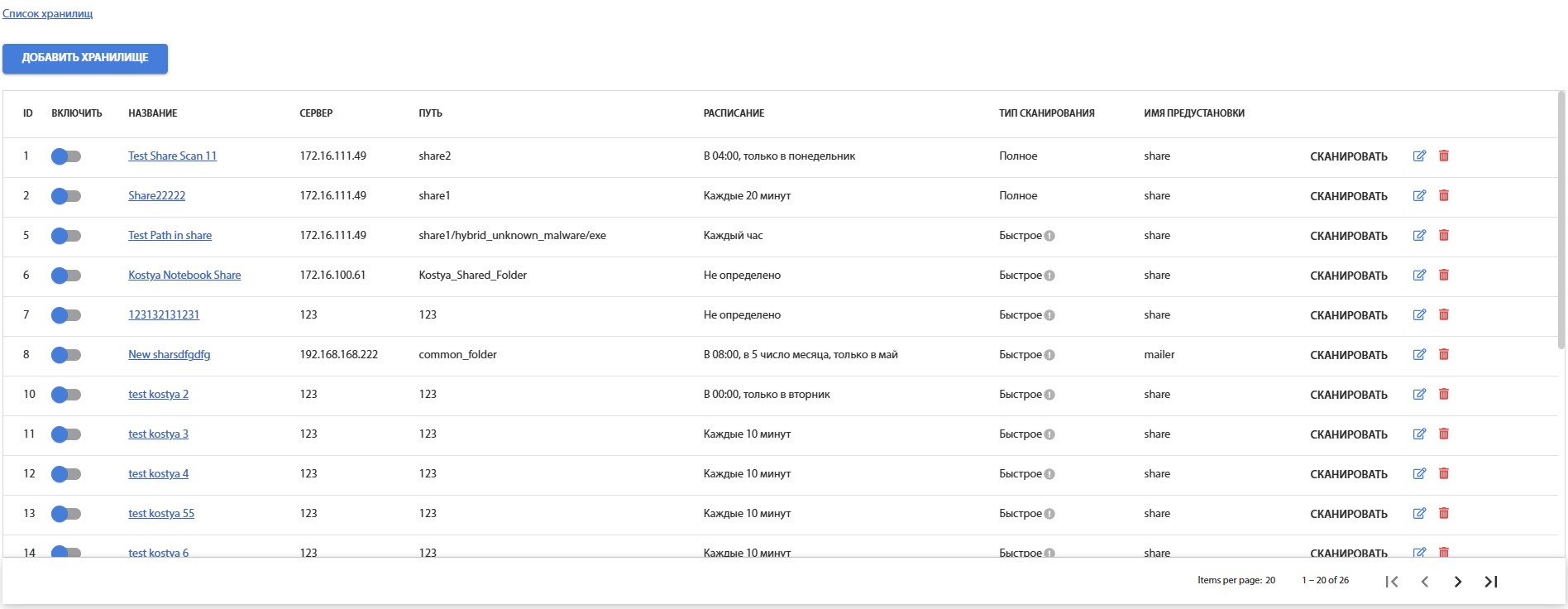This screenshot has width=1568, height=609.
Task: Edit the Kostya Notebook Share entry
Action: click(x=1419, y=275)
